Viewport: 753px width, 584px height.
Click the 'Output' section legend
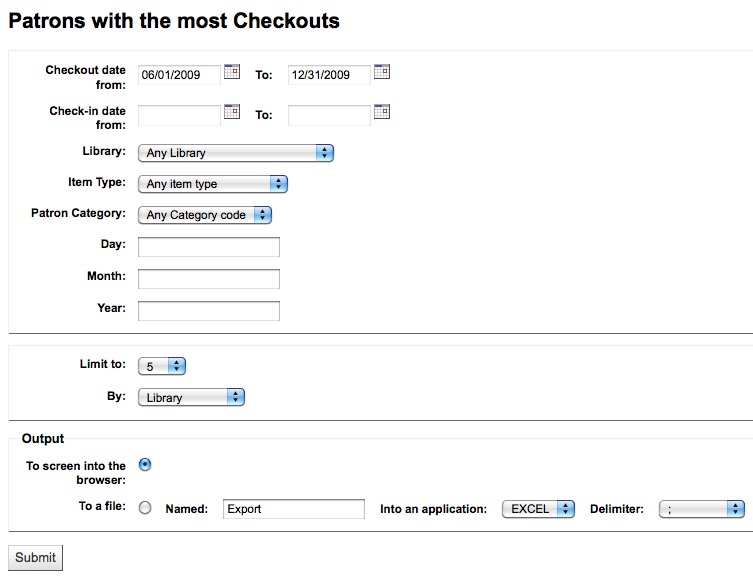point(43,438)
